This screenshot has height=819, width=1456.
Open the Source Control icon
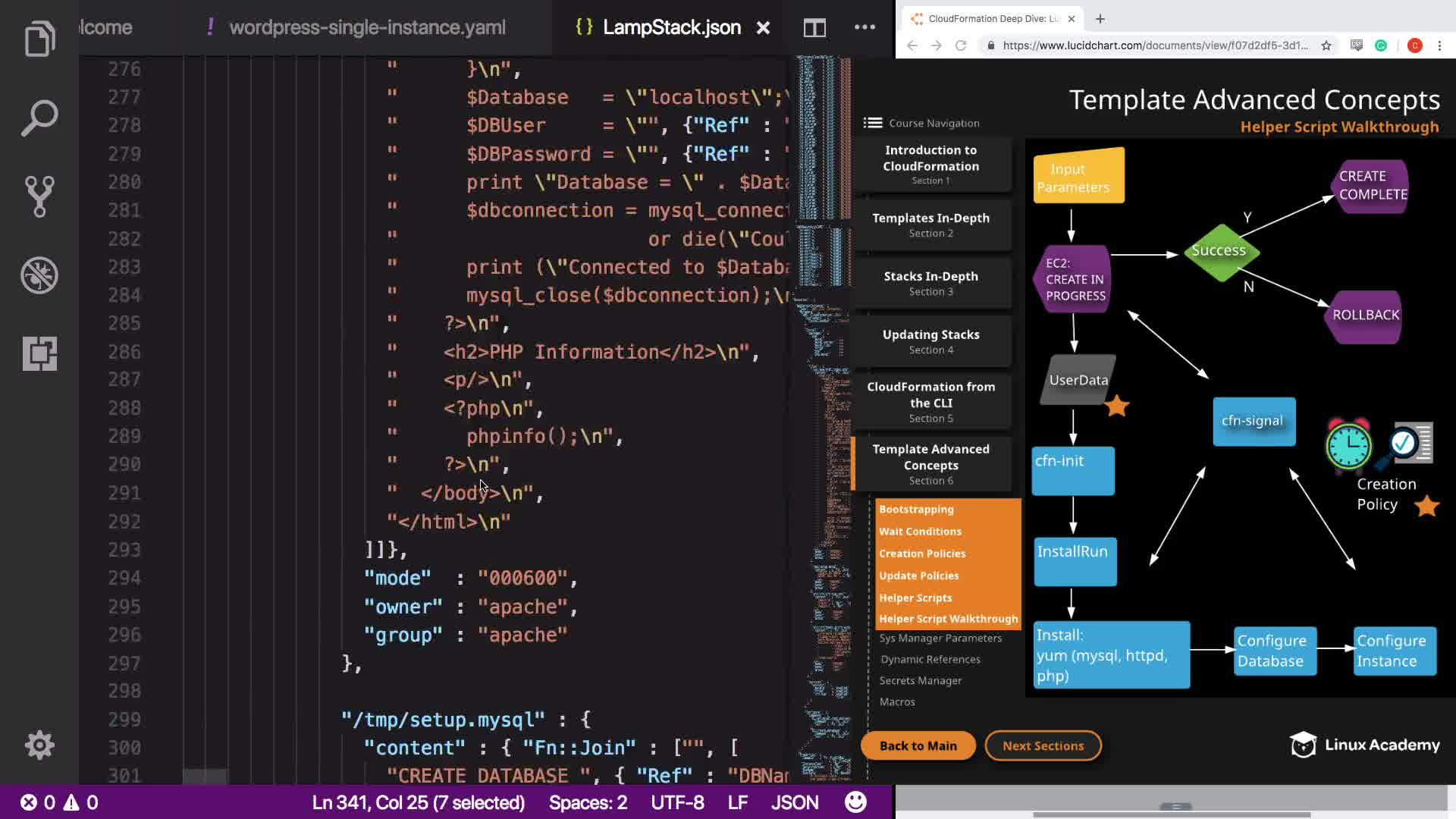39,196
